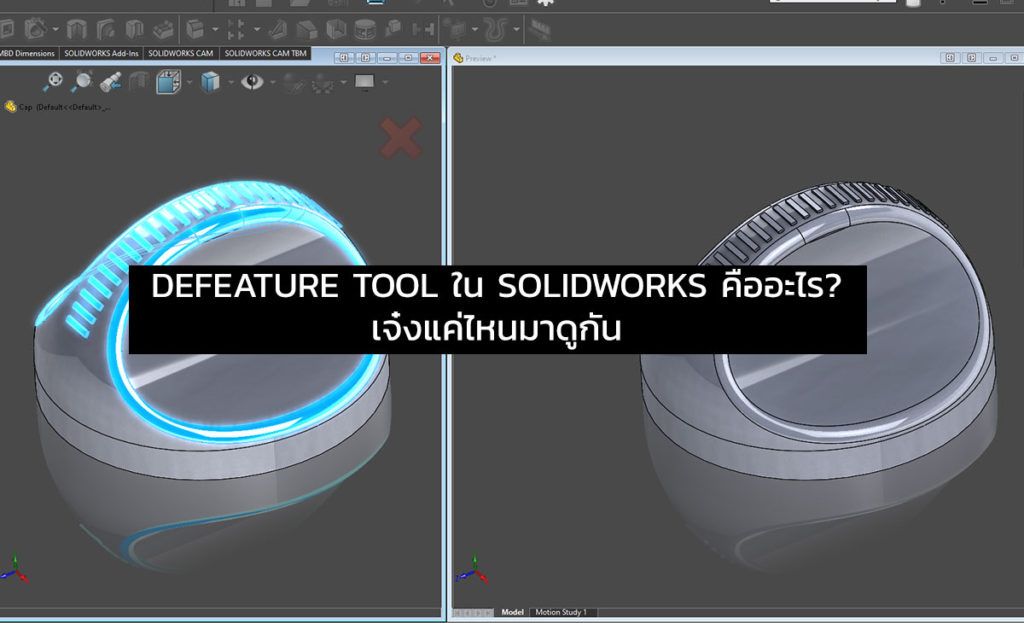Viewport: 1024px width, 623px height.
Task: Select the Boundary Cut feature icon
Action: [x=163, y=29]
